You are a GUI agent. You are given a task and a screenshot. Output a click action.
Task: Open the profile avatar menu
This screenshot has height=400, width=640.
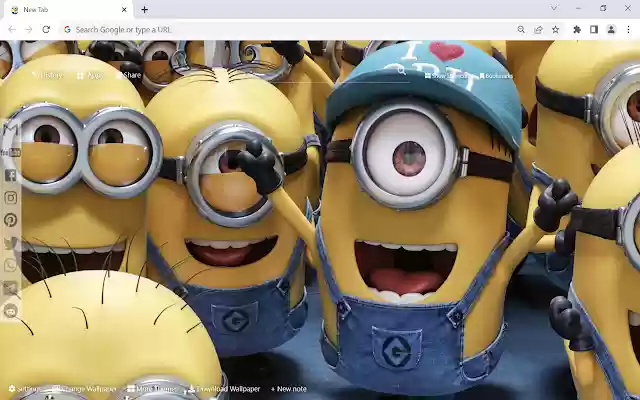[611, 29]
